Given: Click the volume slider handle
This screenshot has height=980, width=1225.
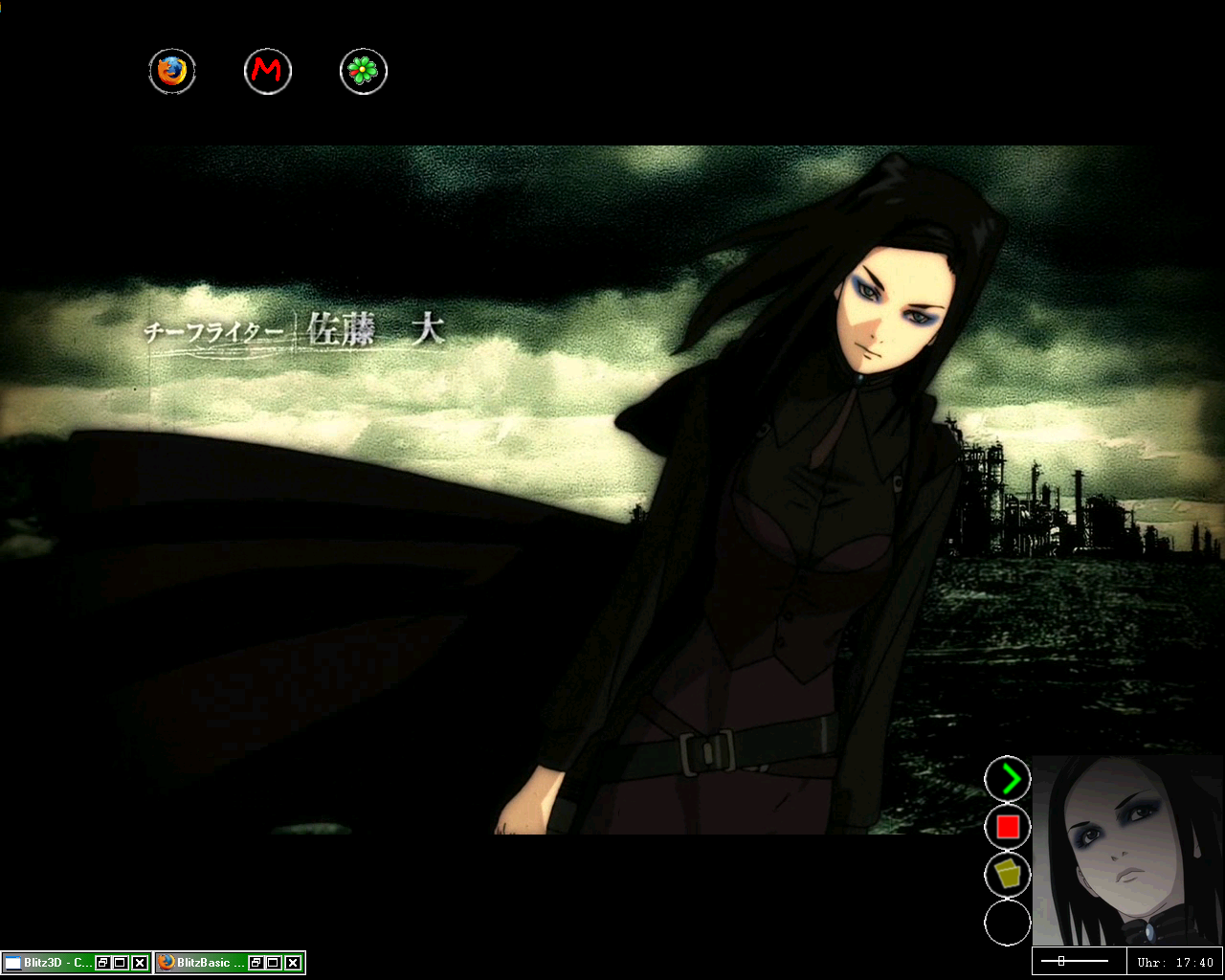Looking at the screenshot, I should coord(1061,961).
